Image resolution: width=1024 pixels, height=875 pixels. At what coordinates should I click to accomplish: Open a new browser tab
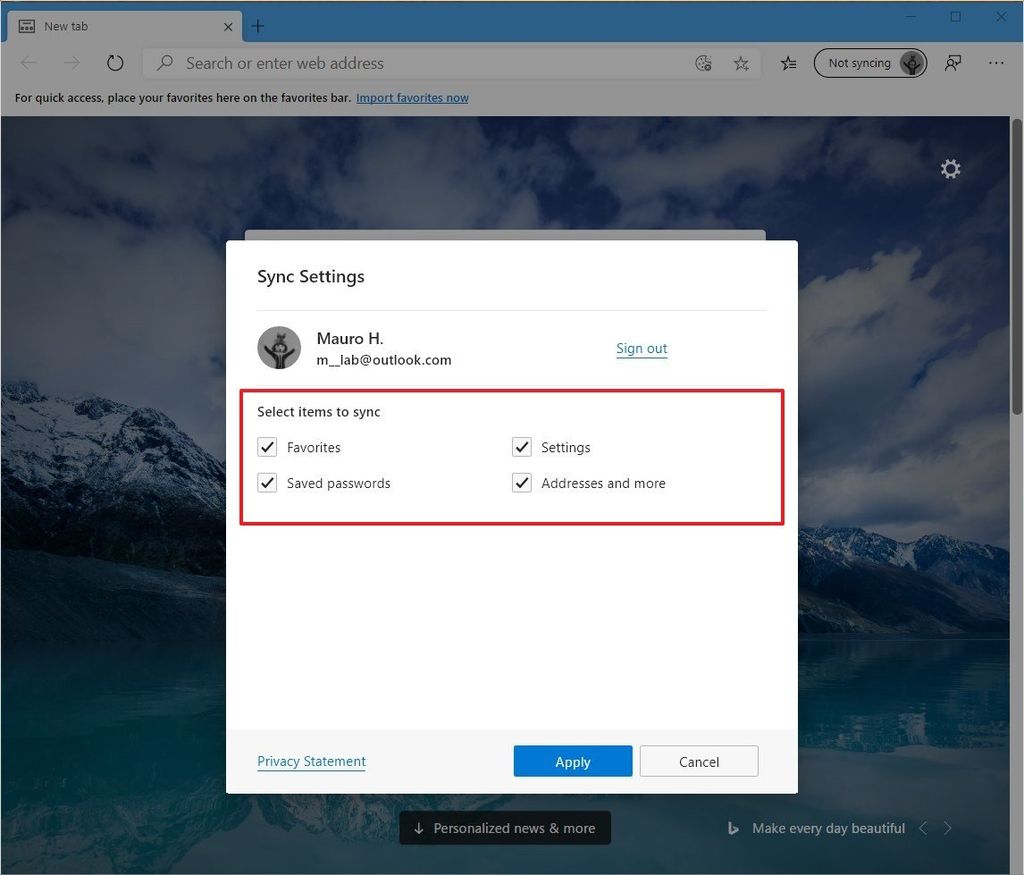[258, 26]
